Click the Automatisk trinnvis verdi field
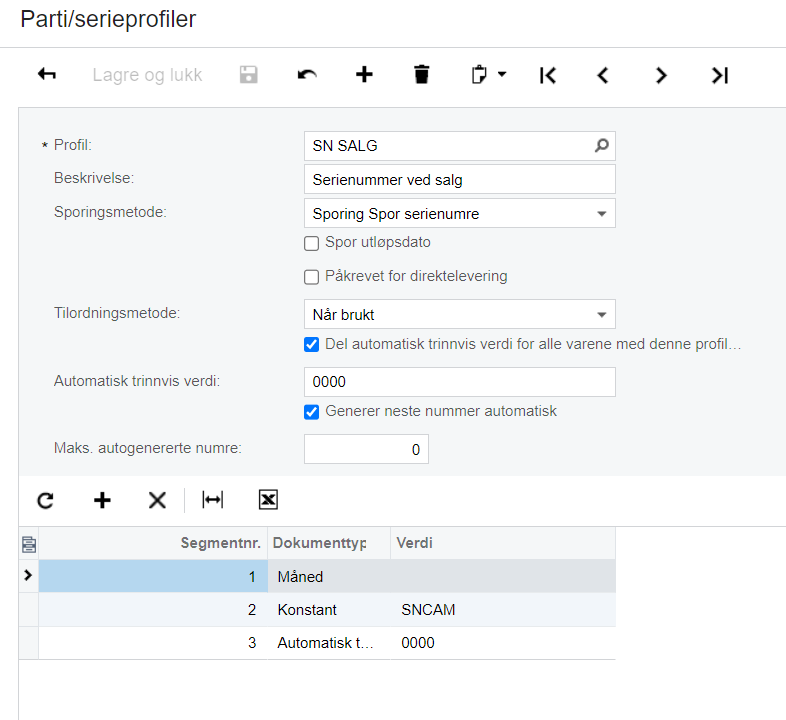 (x=460, y=382)
